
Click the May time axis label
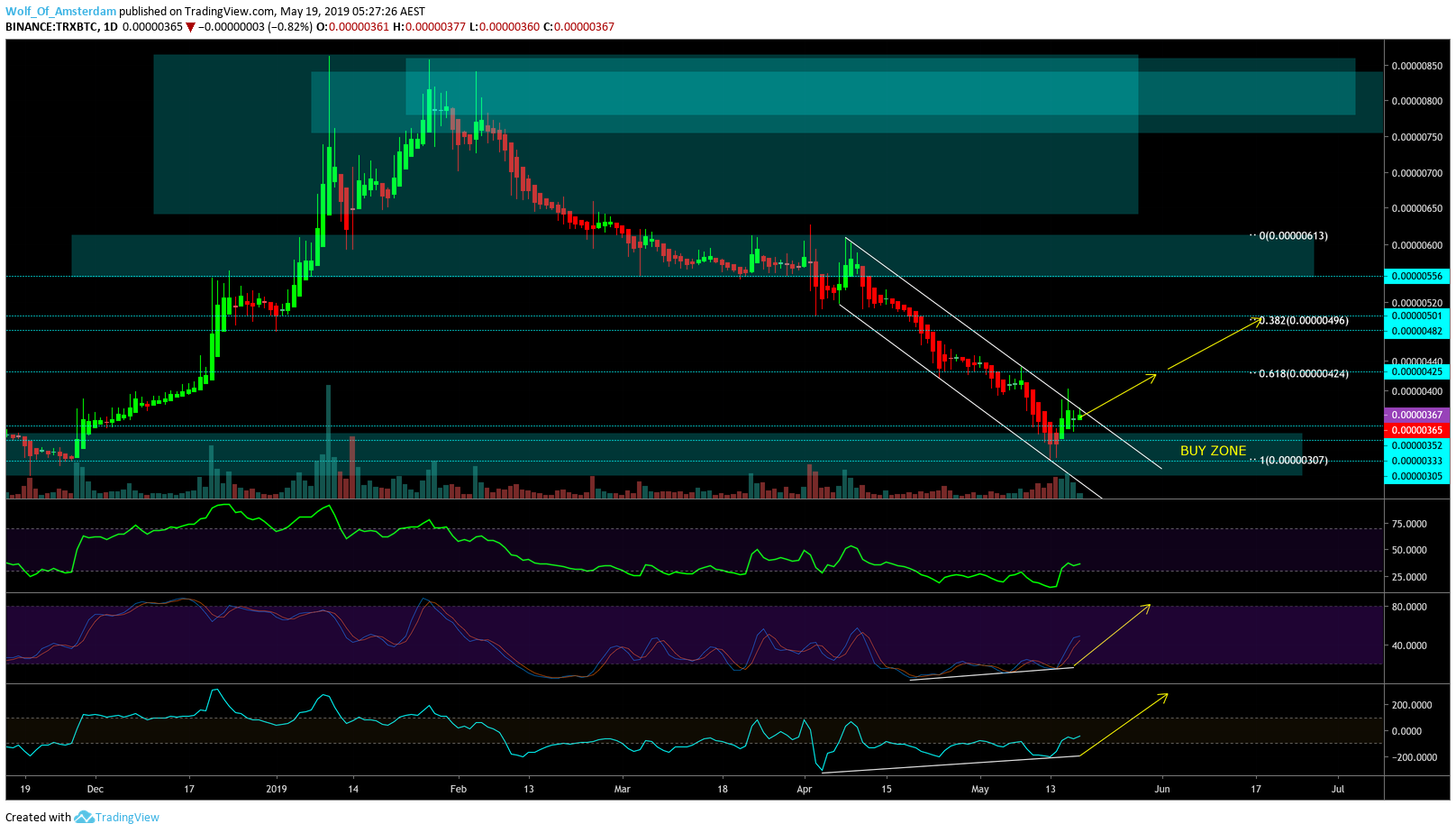(980, 789)
